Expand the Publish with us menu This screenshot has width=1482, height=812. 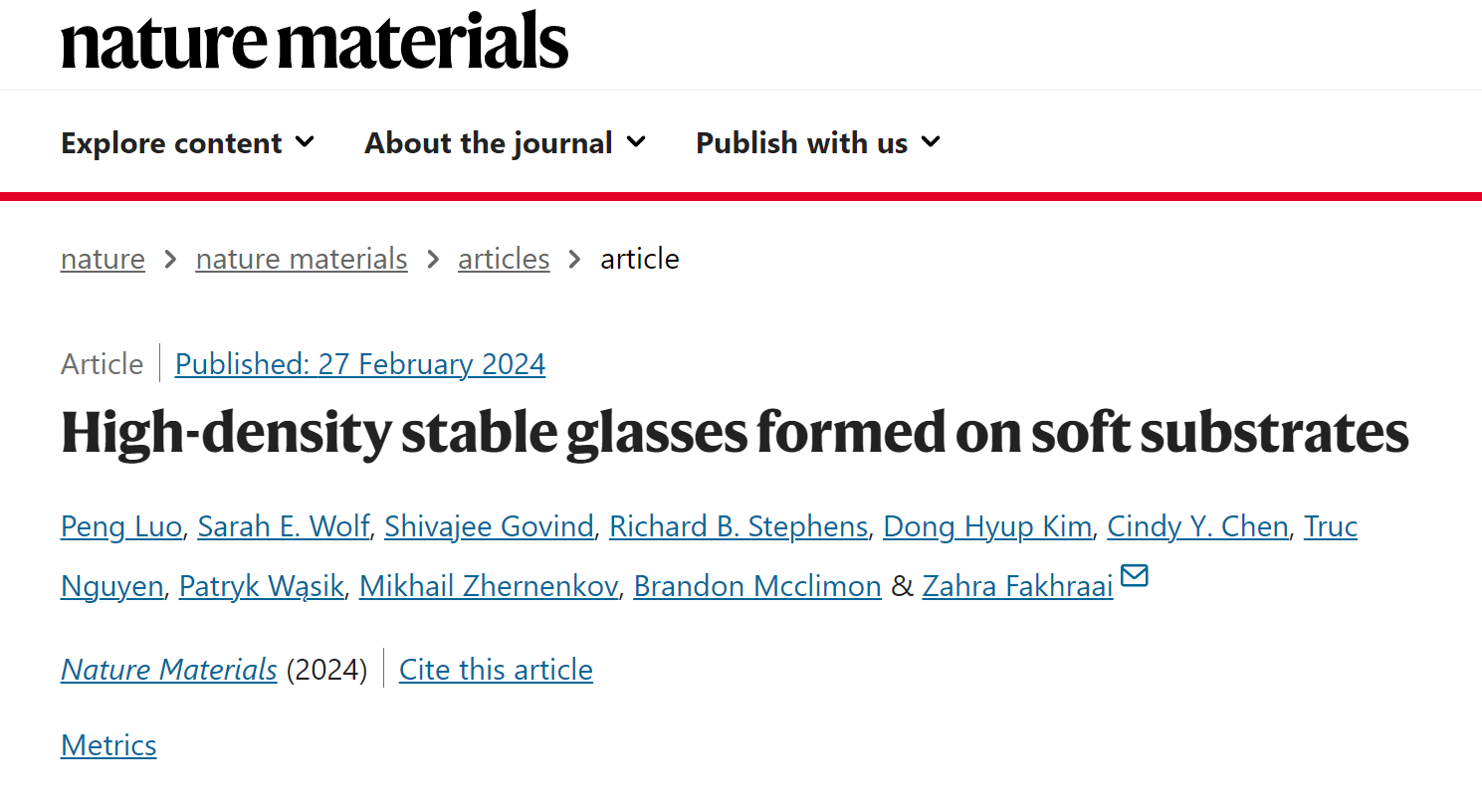pyautogui.click(x=818, y=143)
